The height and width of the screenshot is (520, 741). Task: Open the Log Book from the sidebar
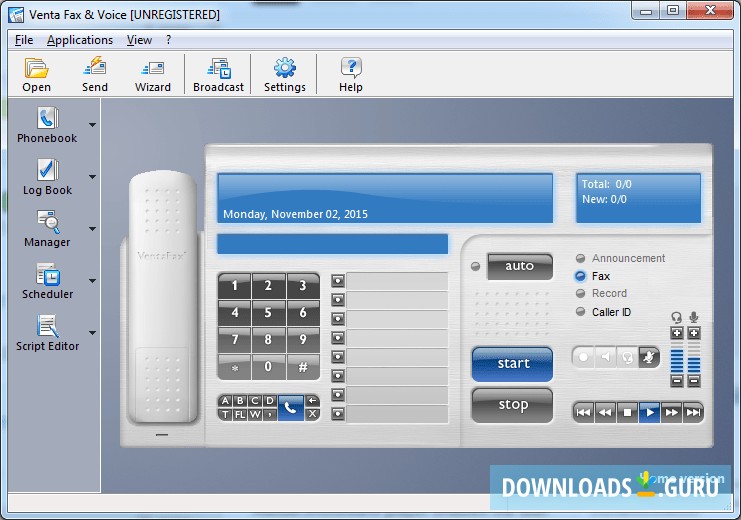click(x=47, y=177)
